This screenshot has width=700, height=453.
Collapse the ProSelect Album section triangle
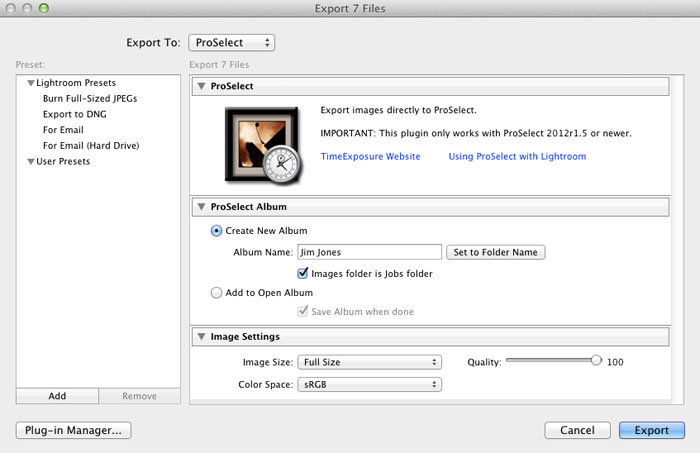(x=201, y=207)
